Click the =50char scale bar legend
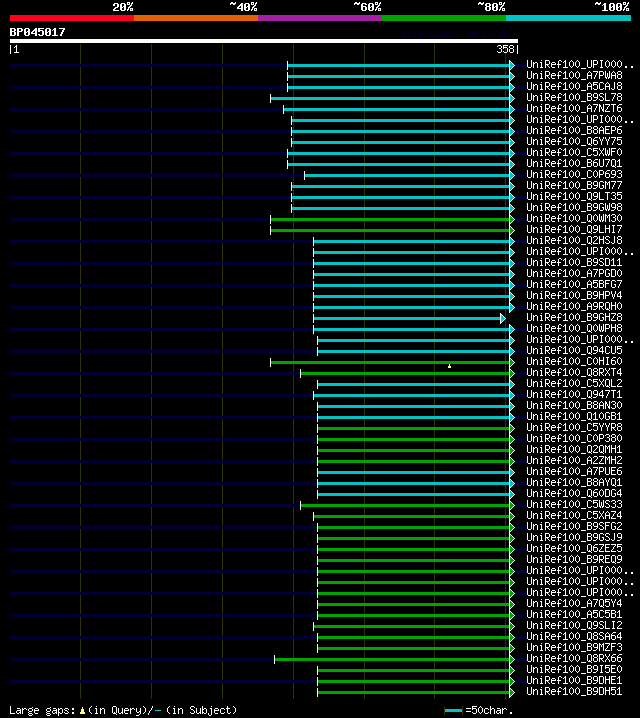Viewport: 640px width, 718px height. click(x=479, y=711)
